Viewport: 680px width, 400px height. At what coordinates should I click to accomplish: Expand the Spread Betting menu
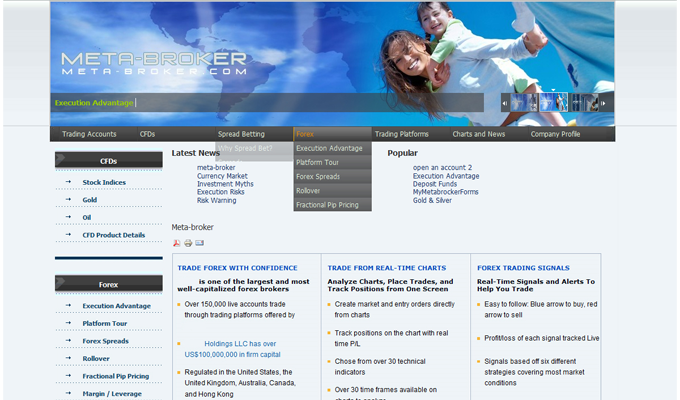(x=241, y=134)
